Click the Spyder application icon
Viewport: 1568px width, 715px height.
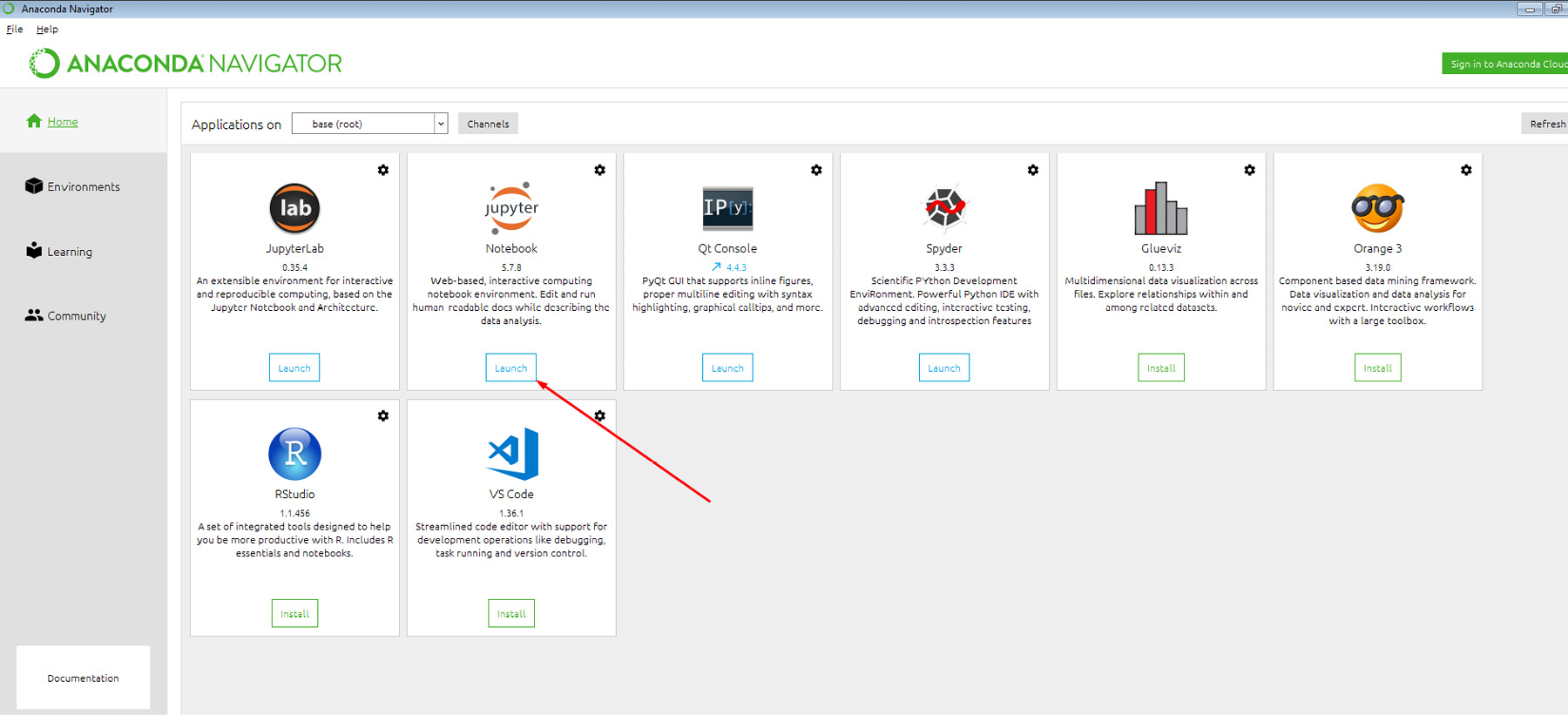[944, 208]
